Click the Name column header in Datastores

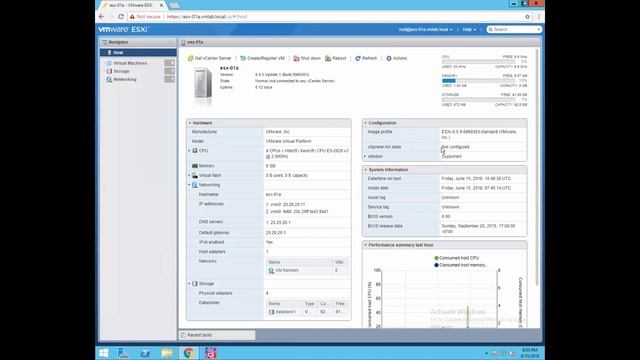point(284,304)
